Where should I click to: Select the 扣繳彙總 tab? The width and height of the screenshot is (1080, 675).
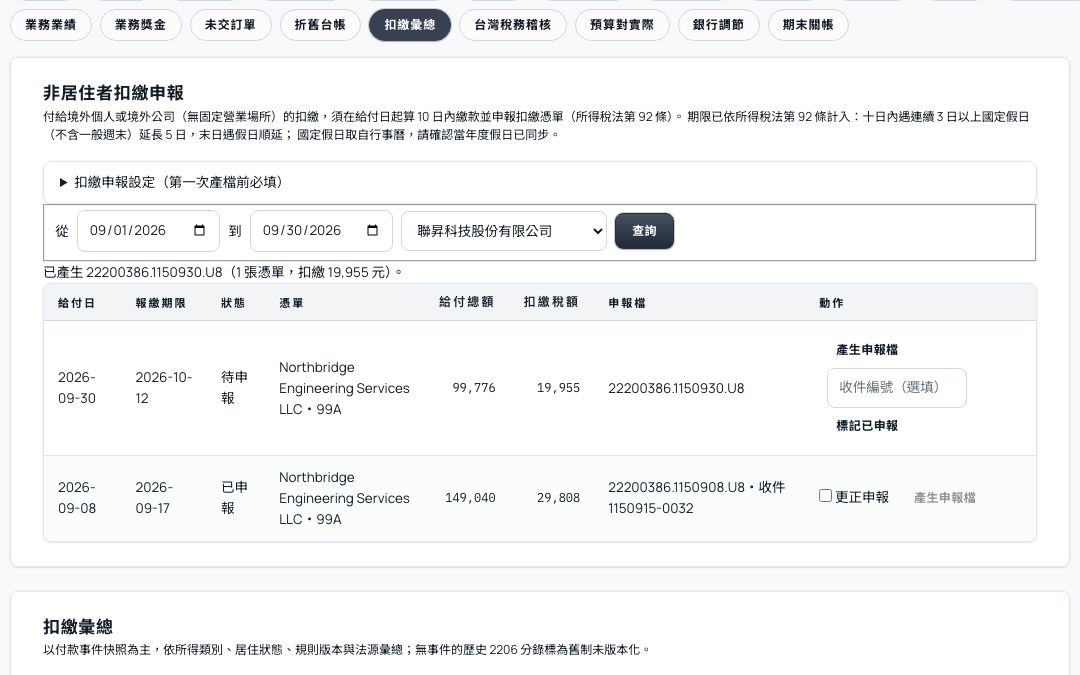tap(410, 25)
